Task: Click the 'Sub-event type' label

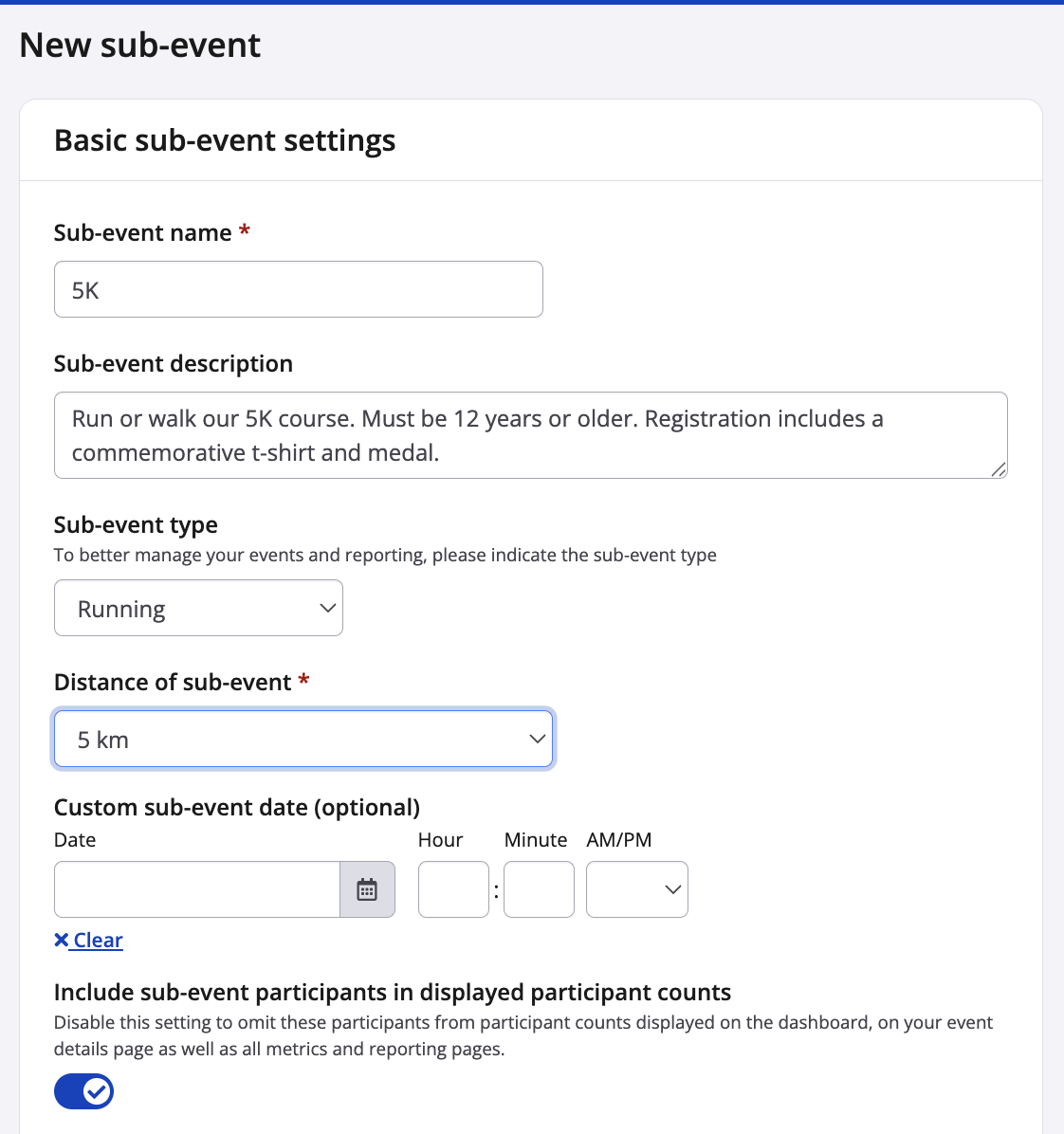Action: [136, 524]
